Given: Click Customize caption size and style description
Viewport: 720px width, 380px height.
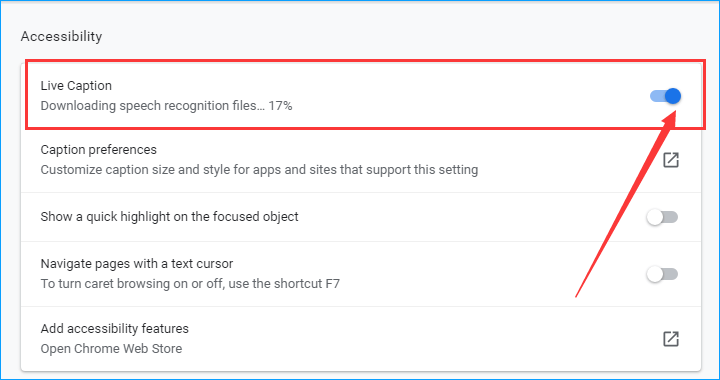Looking at the screenshot, I should click(x=259, y=170).
